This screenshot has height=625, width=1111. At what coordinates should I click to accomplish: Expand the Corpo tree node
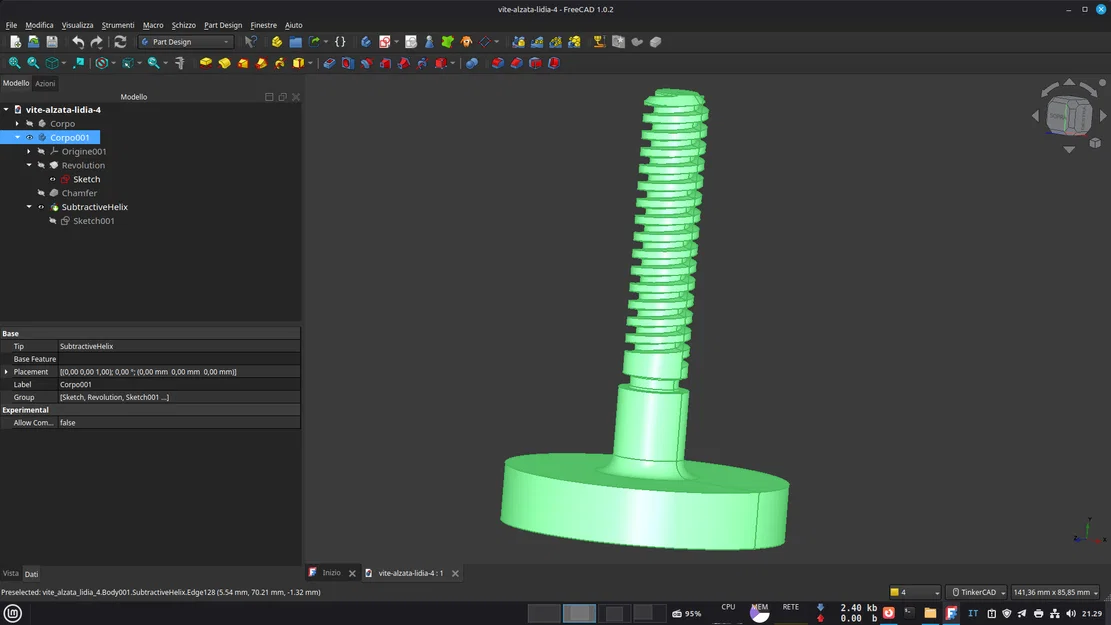click(x=18, y=123)
